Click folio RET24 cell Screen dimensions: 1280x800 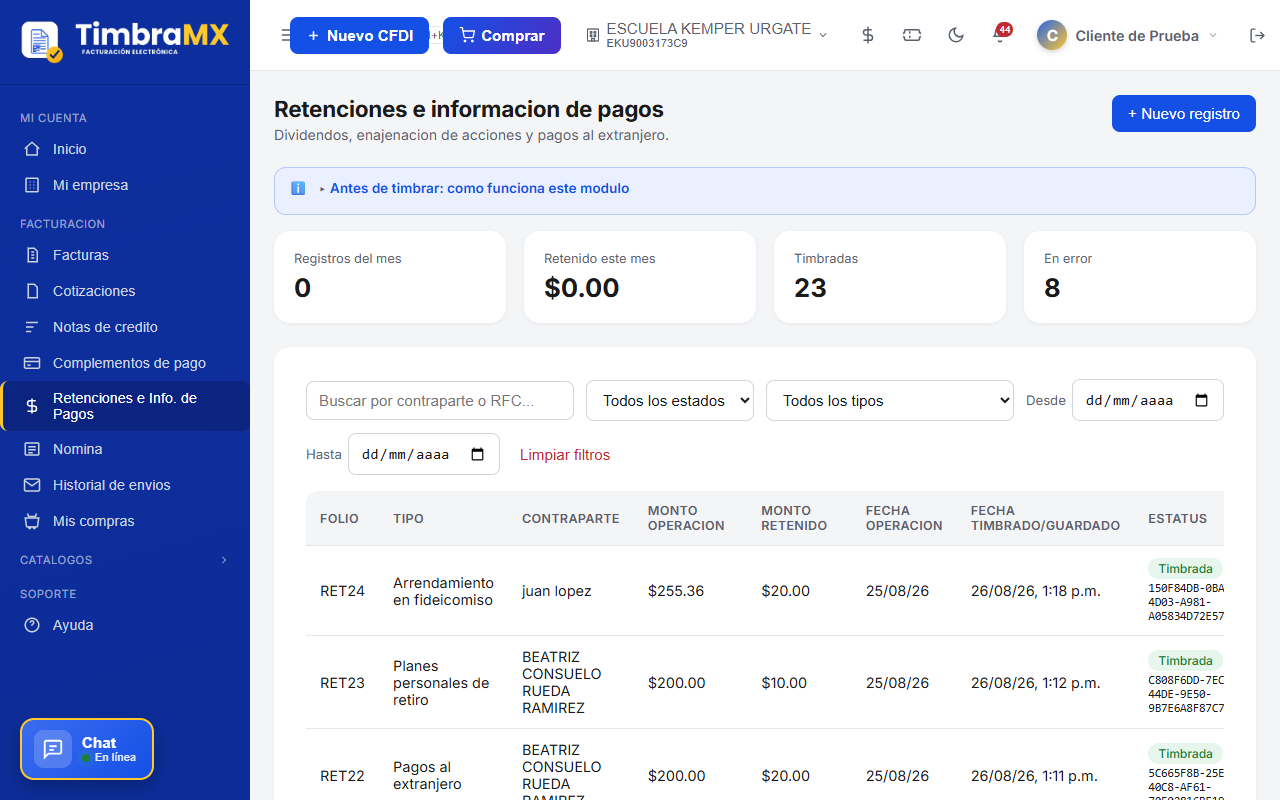click(342, 591)
